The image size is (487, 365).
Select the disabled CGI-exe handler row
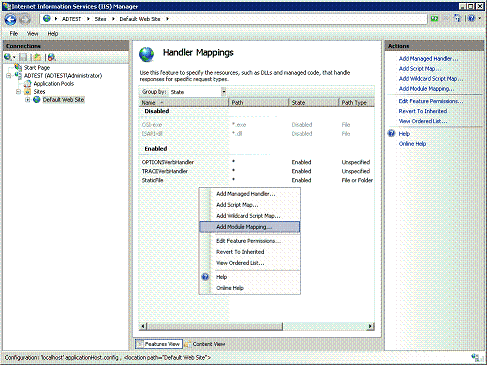pos(257,125)
